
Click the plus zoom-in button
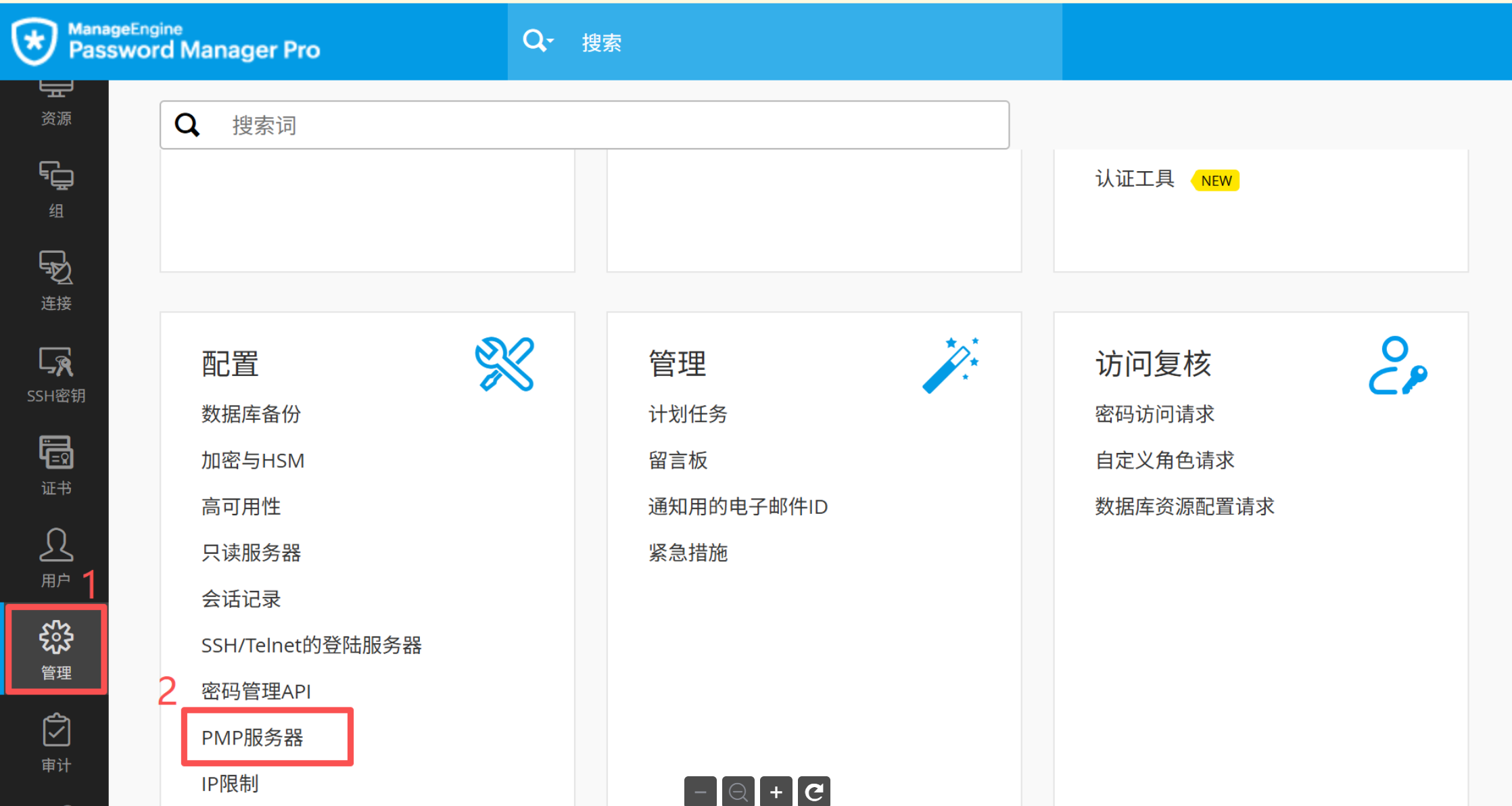[776, 791]
